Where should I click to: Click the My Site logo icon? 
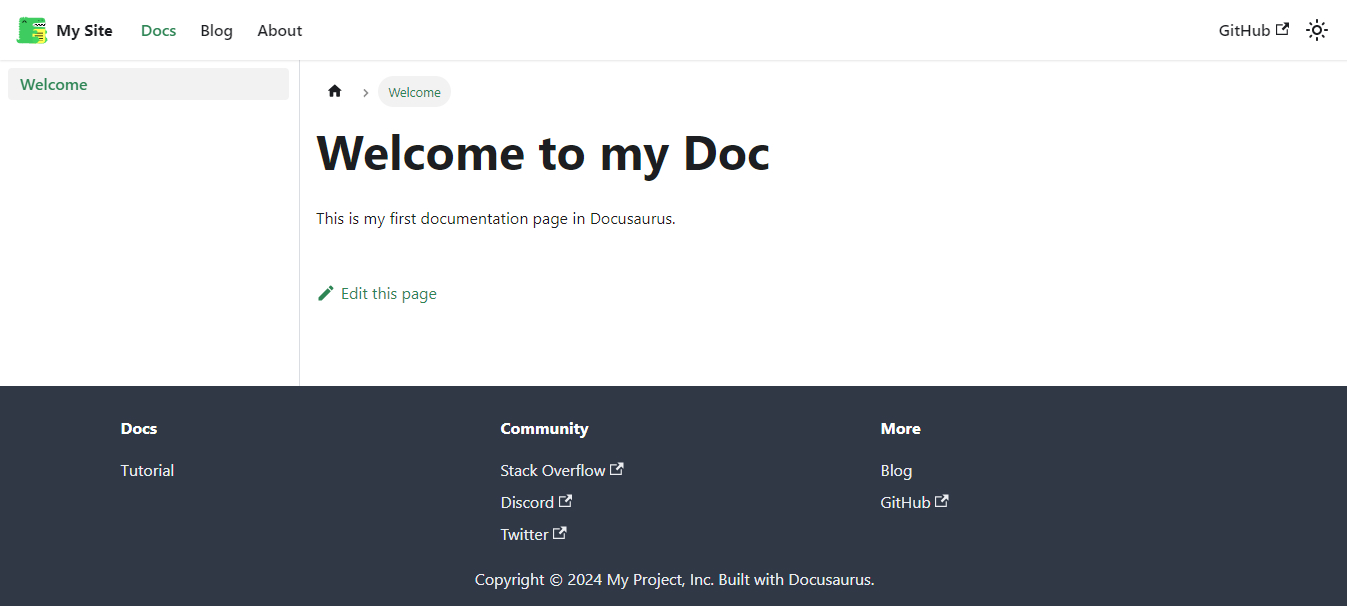[31, 30]
